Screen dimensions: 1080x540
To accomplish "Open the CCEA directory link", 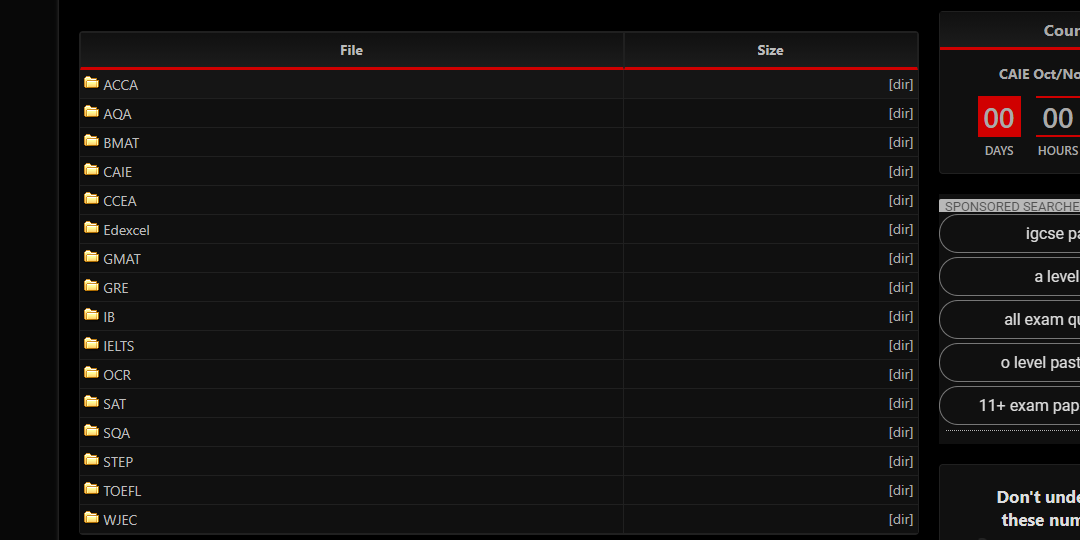I will tap(120, 200).
